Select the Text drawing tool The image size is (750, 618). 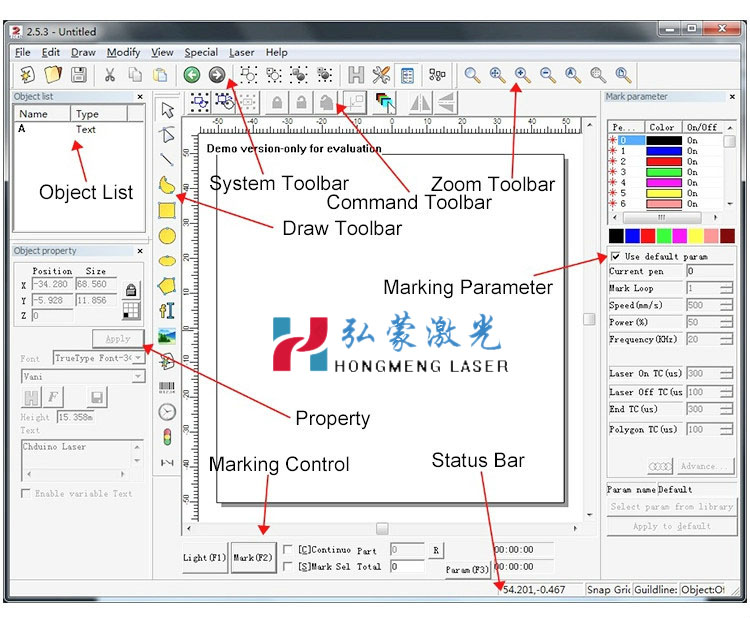(167, 311)
